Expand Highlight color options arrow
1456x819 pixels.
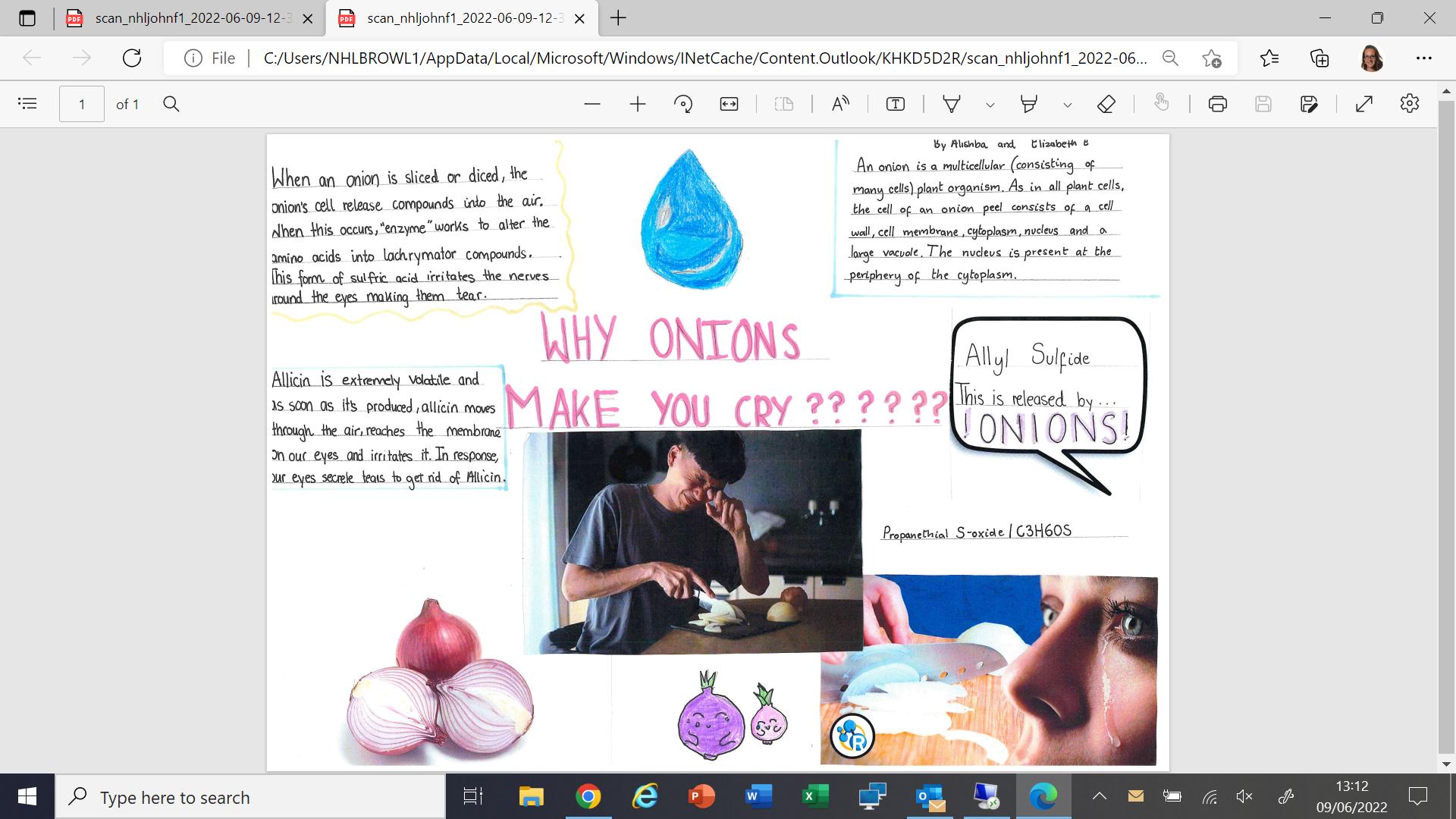pos(1068,105)
